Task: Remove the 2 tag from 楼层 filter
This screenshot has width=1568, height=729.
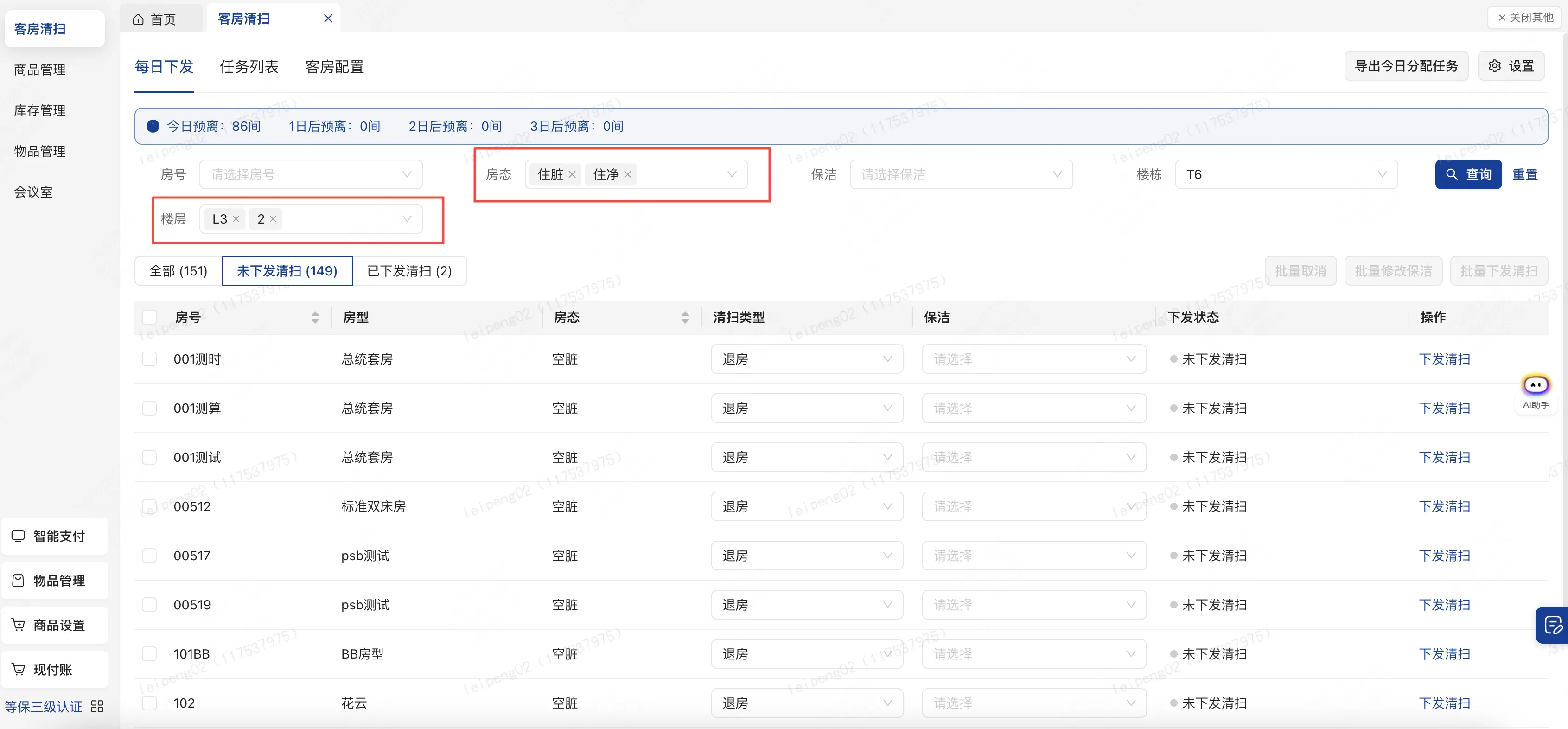Action: click(x=273, y=219)
